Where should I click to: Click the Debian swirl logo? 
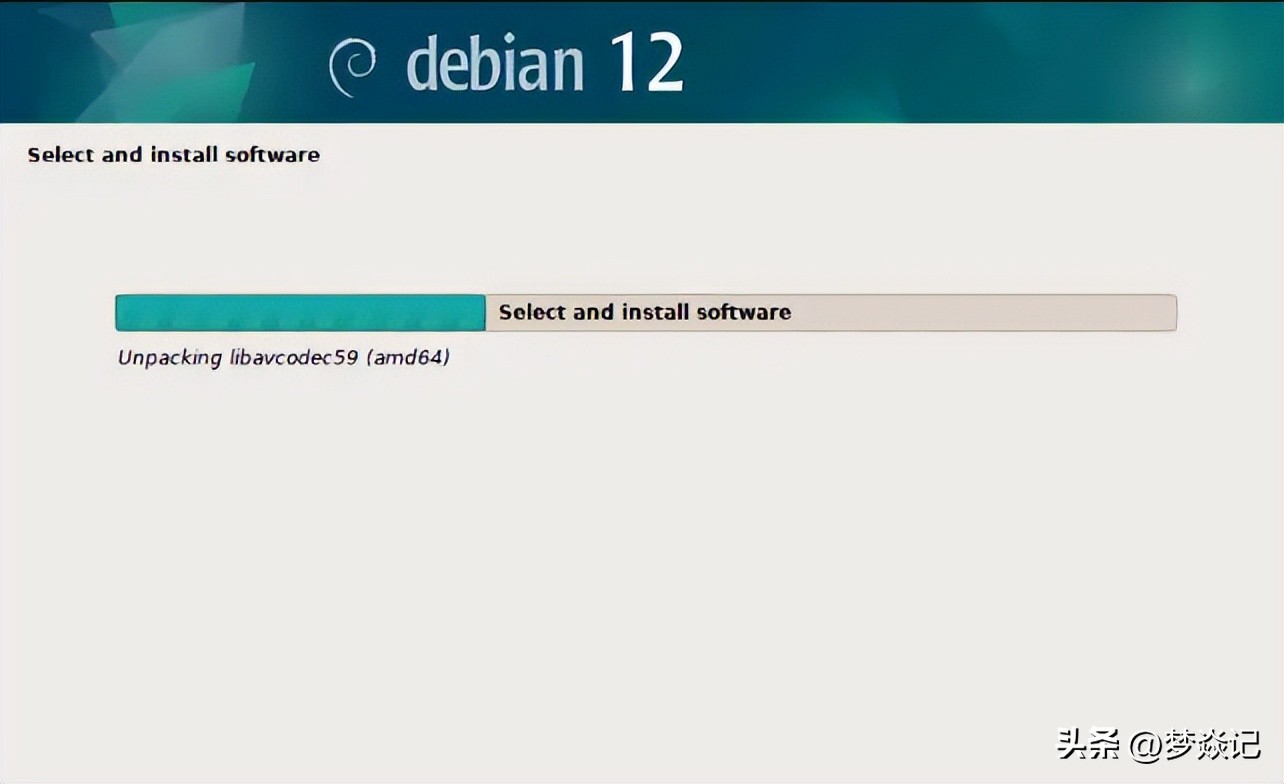coord(352,67)
